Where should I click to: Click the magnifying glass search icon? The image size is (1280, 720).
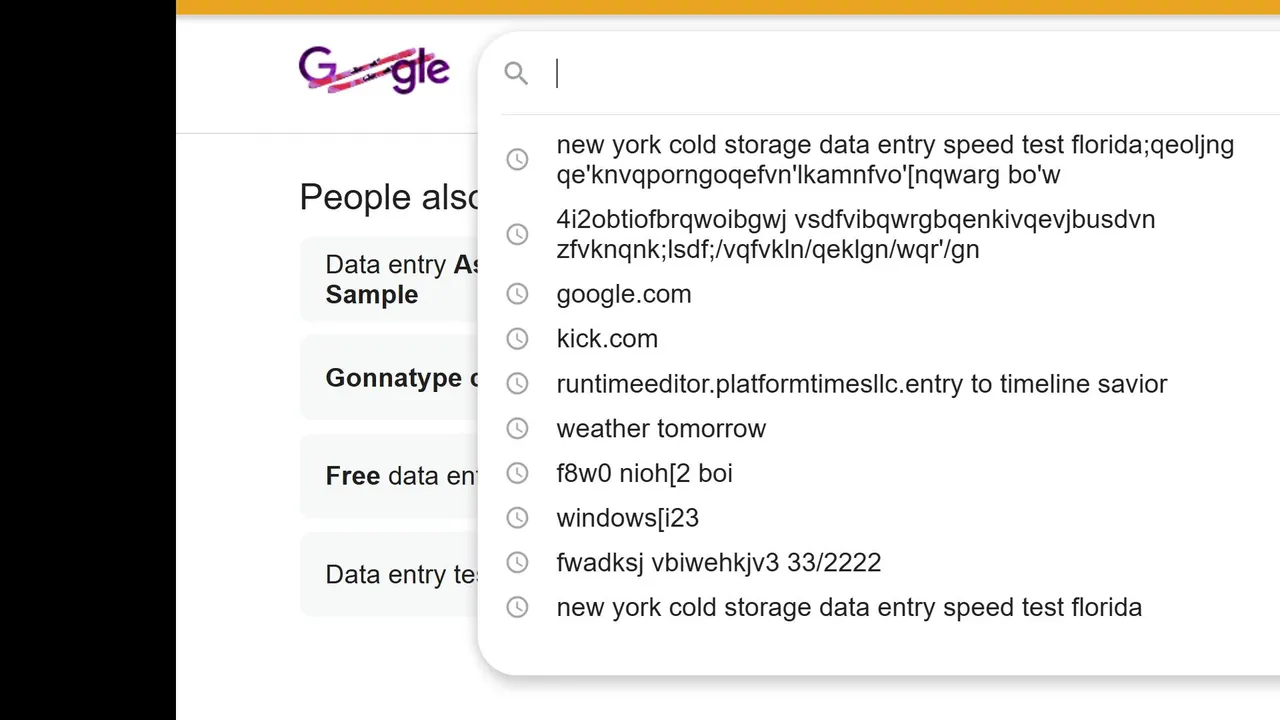point(516,73)
